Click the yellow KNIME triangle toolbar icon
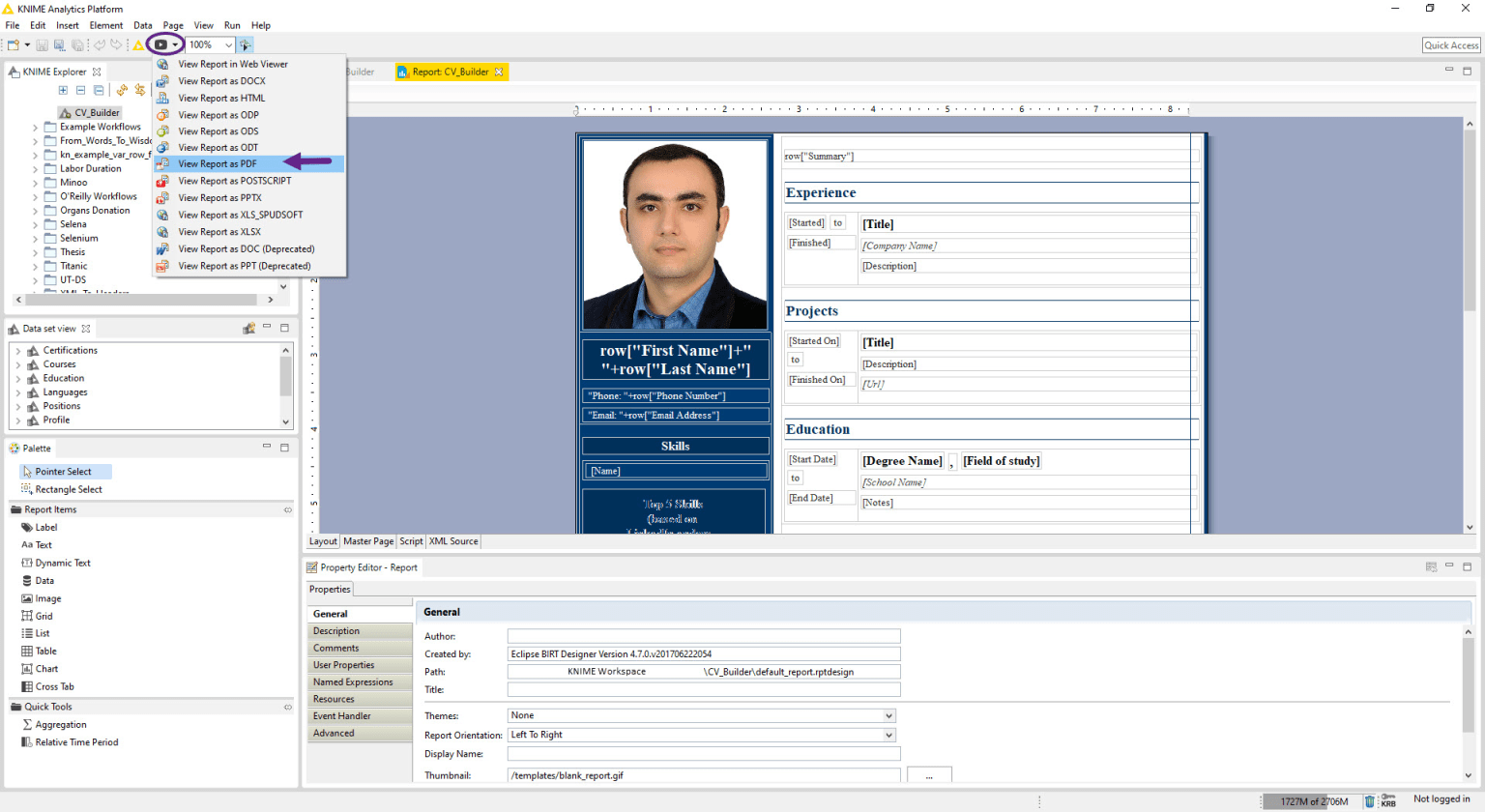This screenshot has height=812, width=1485. pos(138,44)
